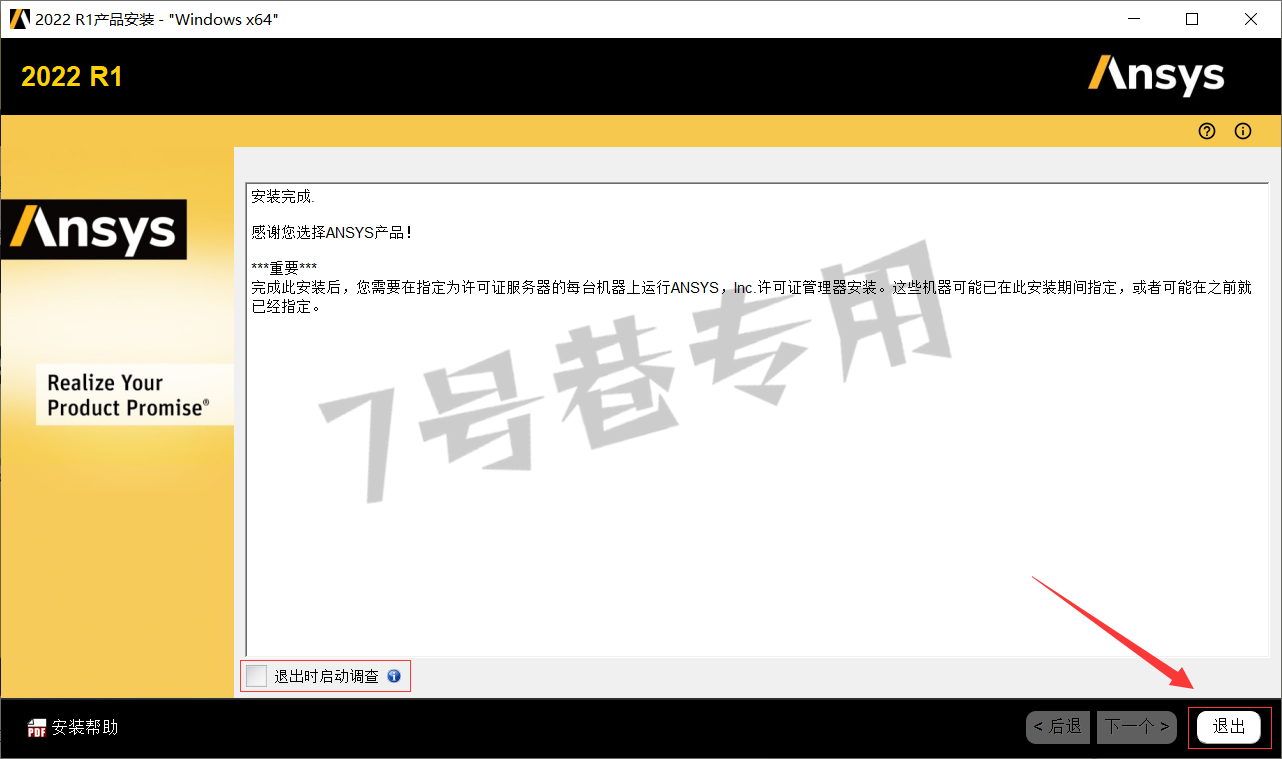Click the 2022 R1 header text

coord(72,77)
